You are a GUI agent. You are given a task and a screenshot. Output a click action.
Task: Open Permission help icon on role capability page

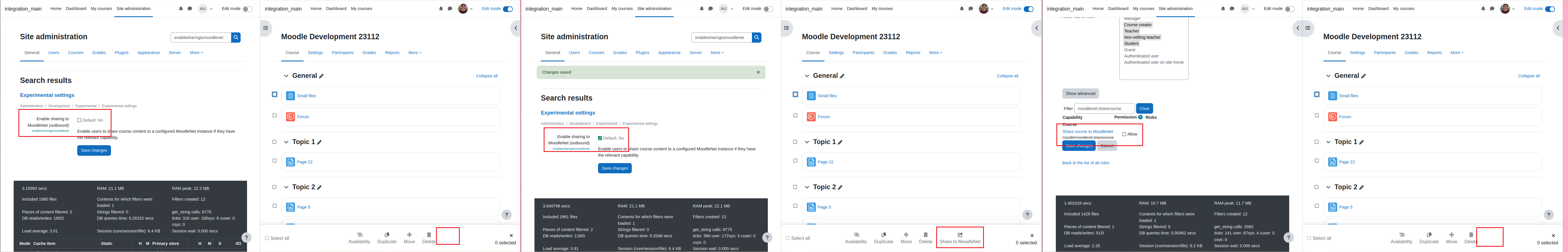(x=1140, y=117)
